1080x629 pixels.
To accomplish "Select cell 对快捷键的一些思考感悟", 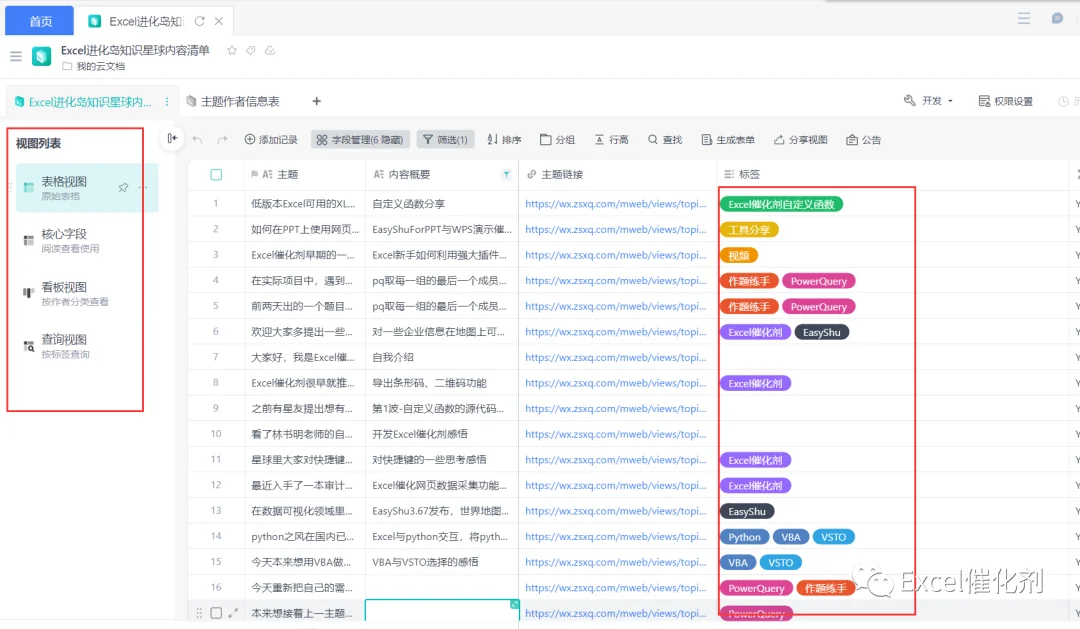I will (442, 460).
